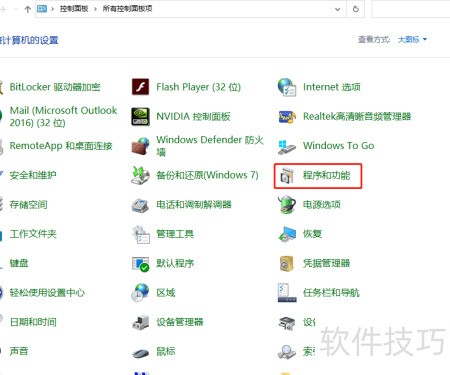The image size is (450, 375).
Task: Open RemoteApp 和桌面连接 link
Action: pos(61,146)
